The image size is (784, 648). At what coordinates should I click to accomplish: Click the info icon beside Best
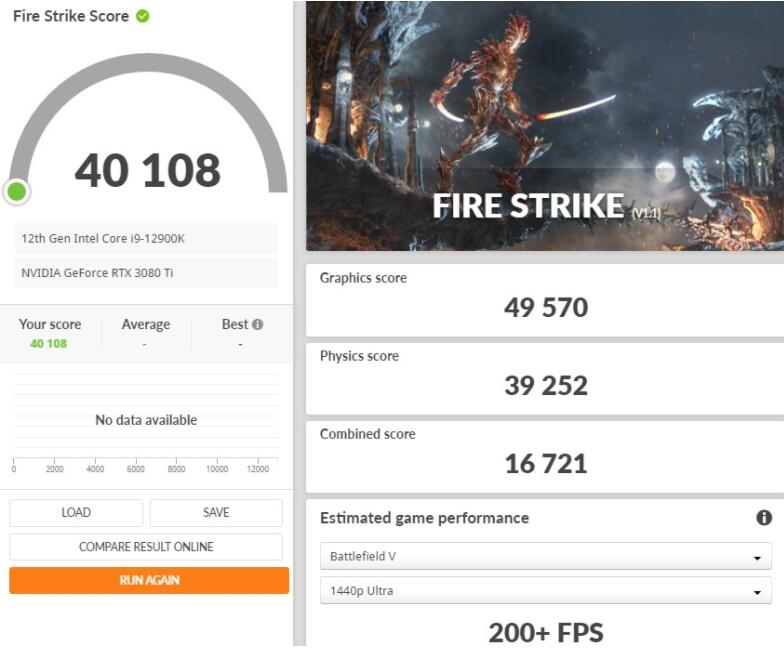point(257,324)
